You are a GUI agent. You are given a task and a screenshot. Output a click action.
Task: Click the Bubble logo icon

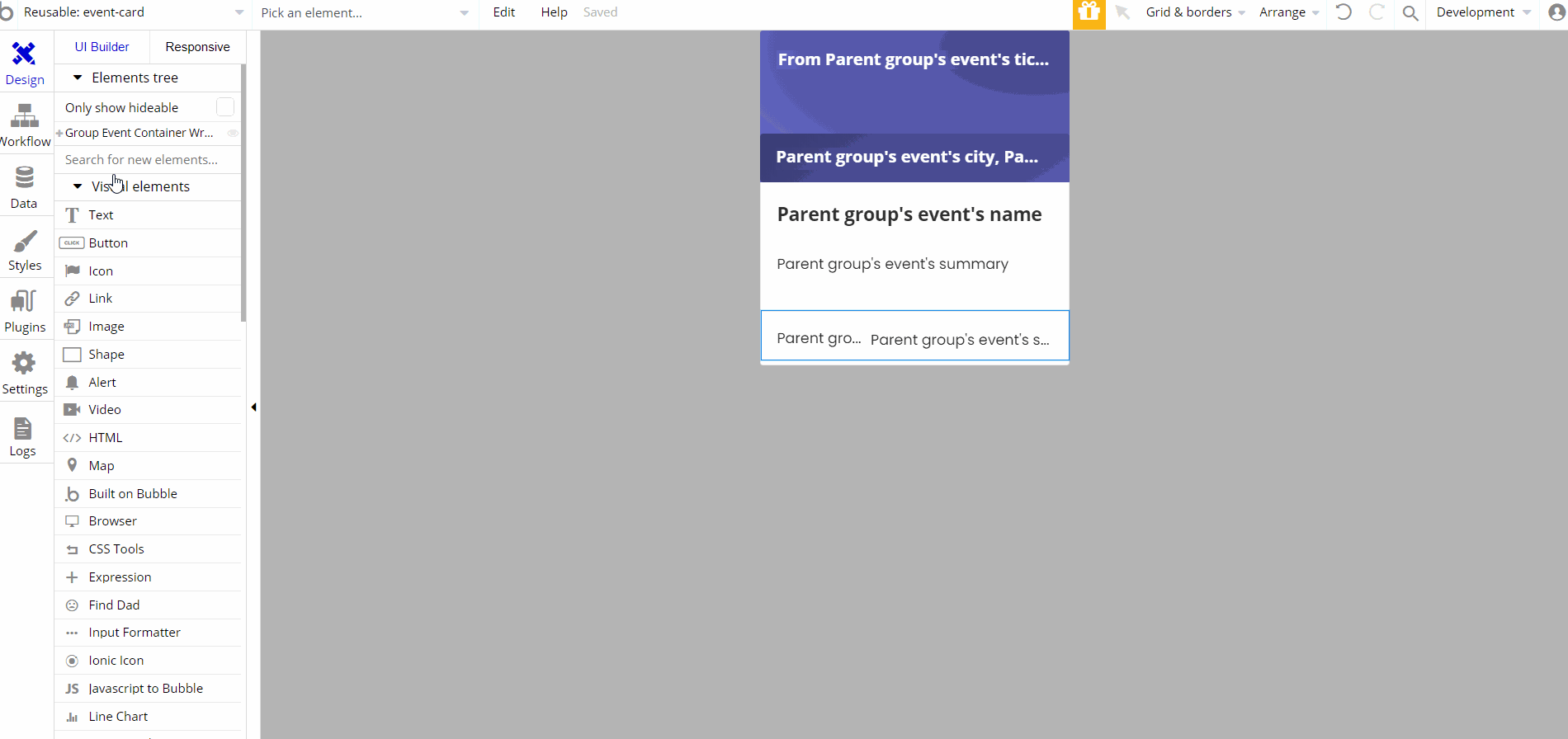(7, 12)
